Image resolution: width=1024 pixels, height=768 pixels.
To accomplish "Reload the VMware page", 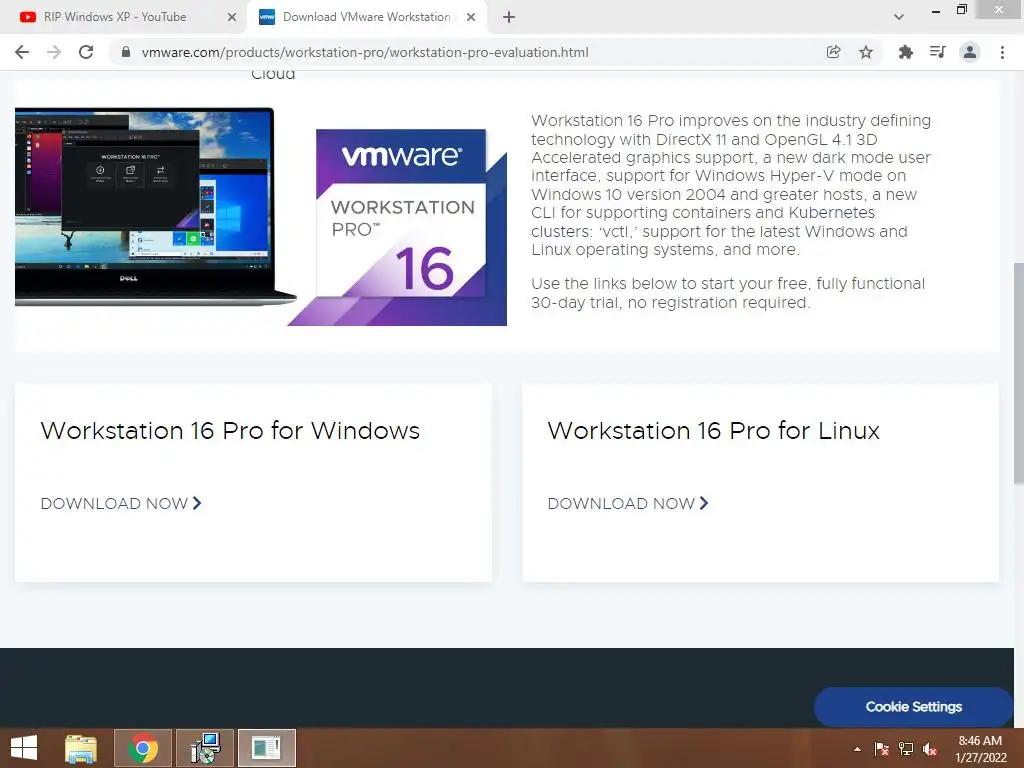I will click(x=86, y=52).
